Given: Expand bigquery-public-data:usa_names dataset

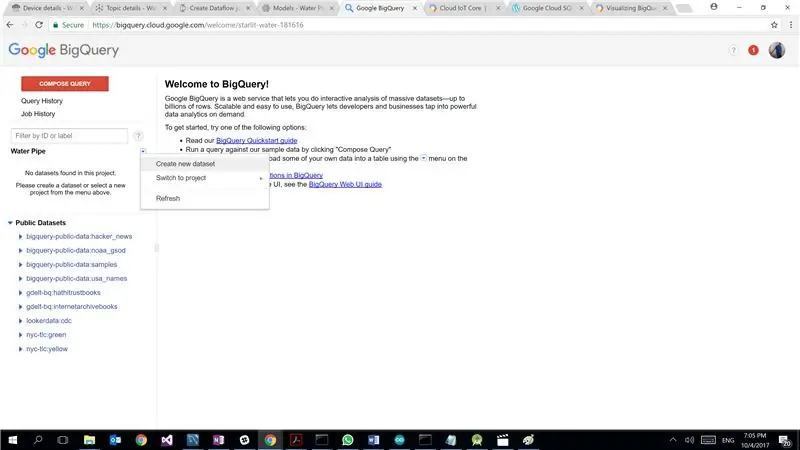Looking at the screenshot, I should 20,279.
